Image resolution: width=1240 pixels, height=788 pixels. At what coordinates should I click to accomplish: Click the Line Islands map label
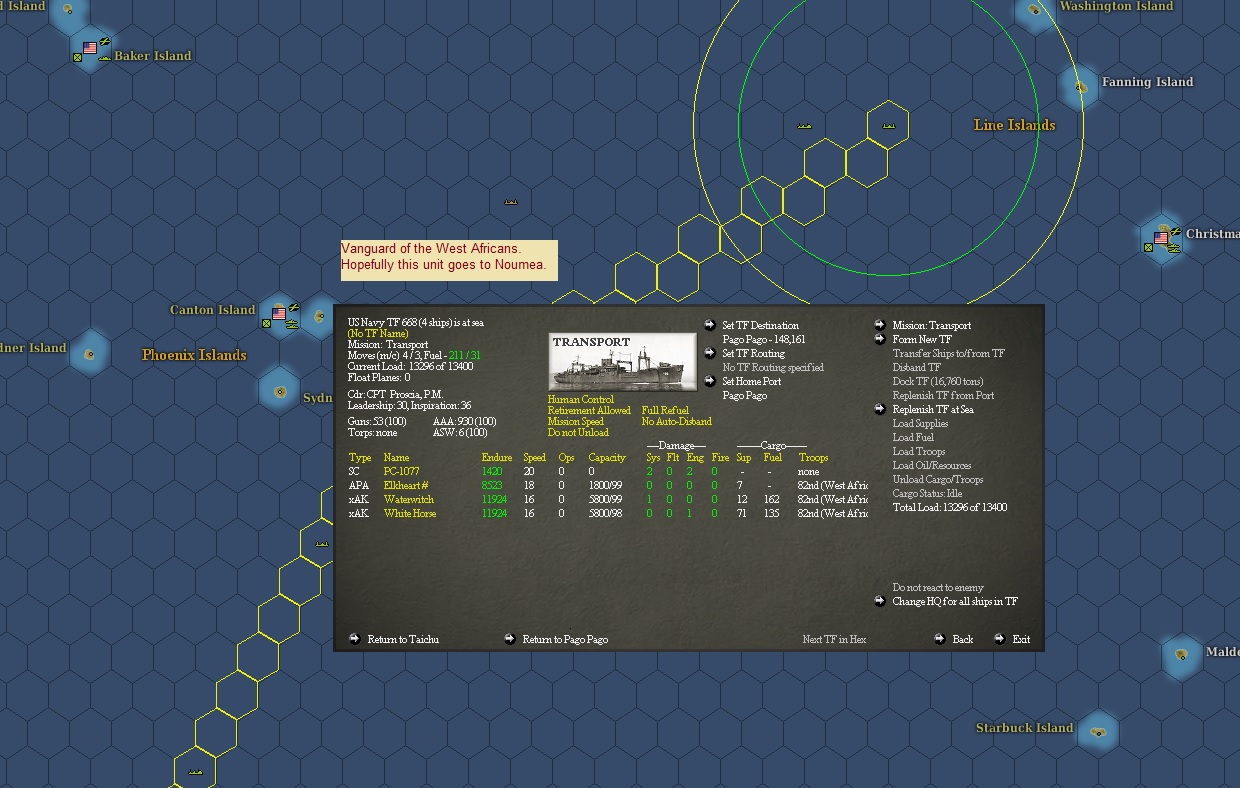pyautogui.click(x=1014, y=125)
